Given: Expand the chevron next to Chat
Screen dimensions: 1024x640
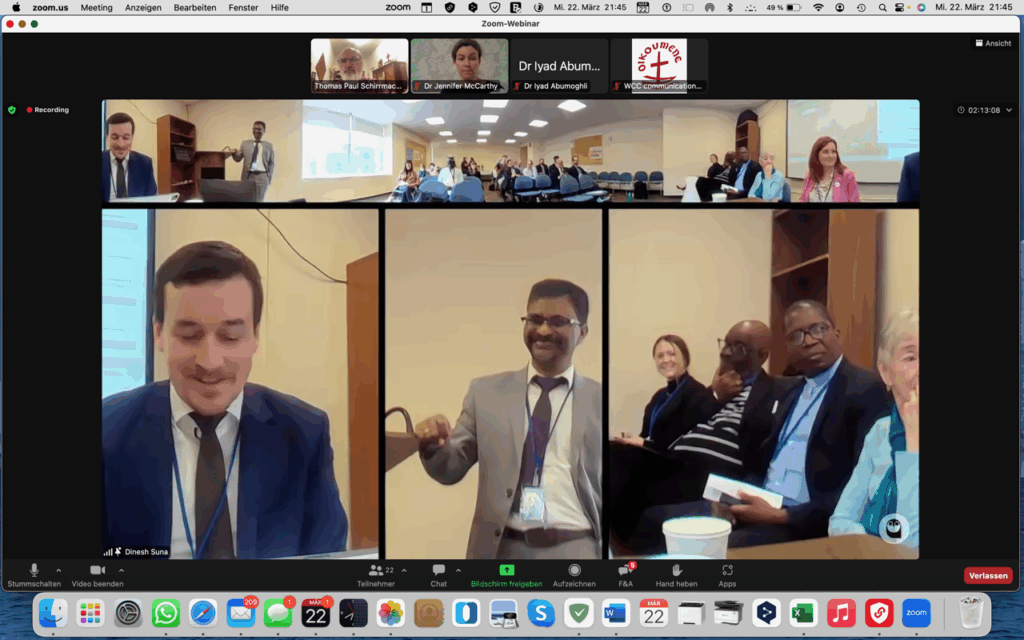Looking at the screenshot, I should 458,570.
